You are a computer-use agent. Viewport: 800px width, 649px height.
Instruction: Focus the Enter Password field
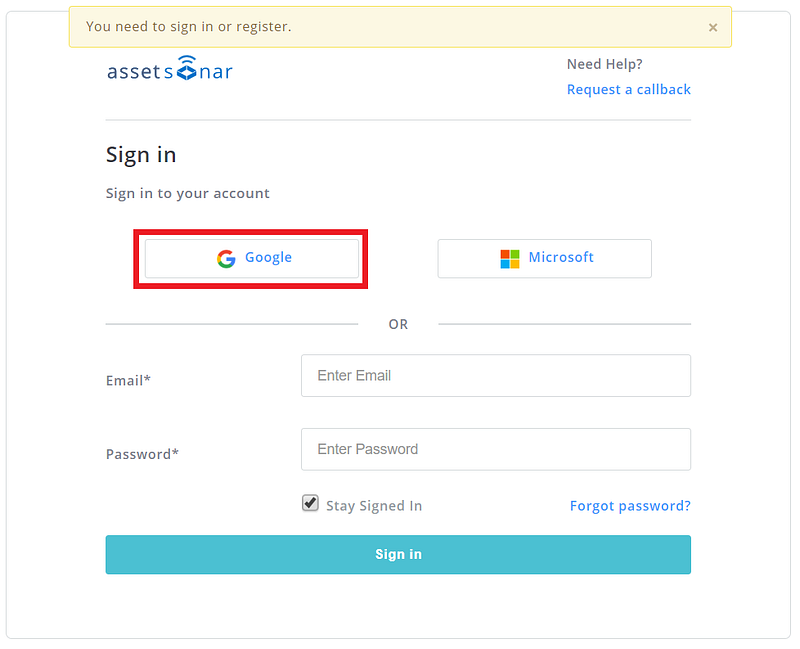(495, 449)
